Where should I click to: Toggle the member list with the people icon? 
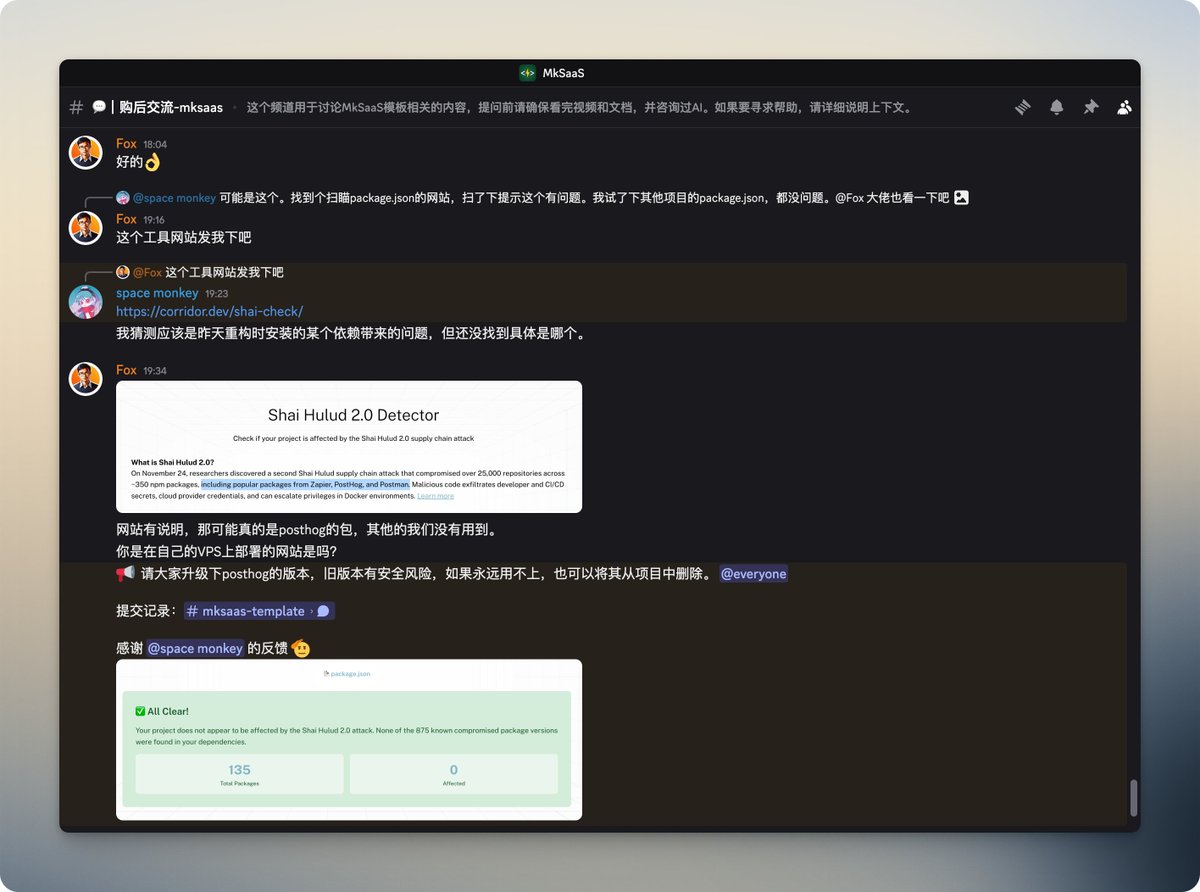pyautogui.click(x=1124, y=107)
